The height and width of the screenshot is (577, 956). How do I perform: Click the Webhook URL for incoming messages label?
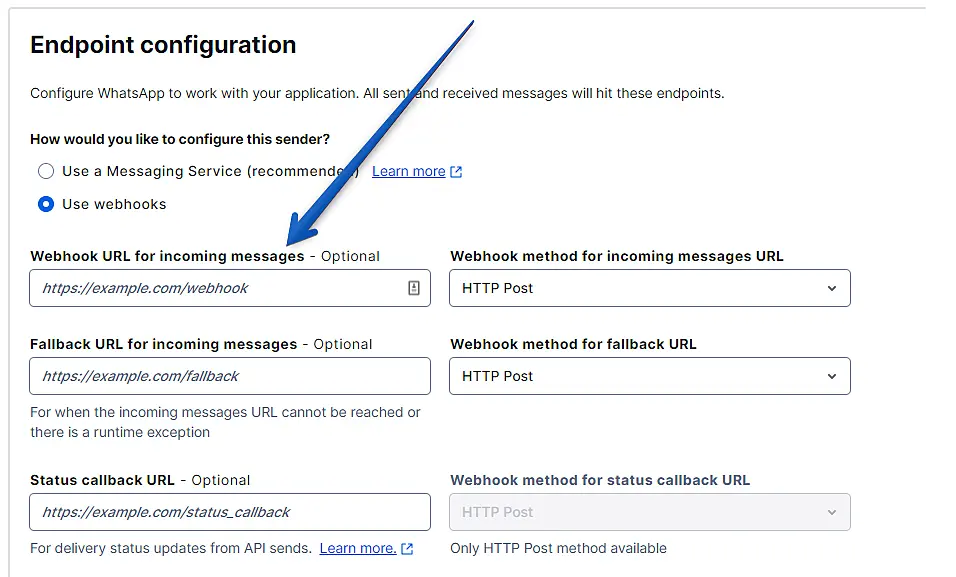click(167, 256)
